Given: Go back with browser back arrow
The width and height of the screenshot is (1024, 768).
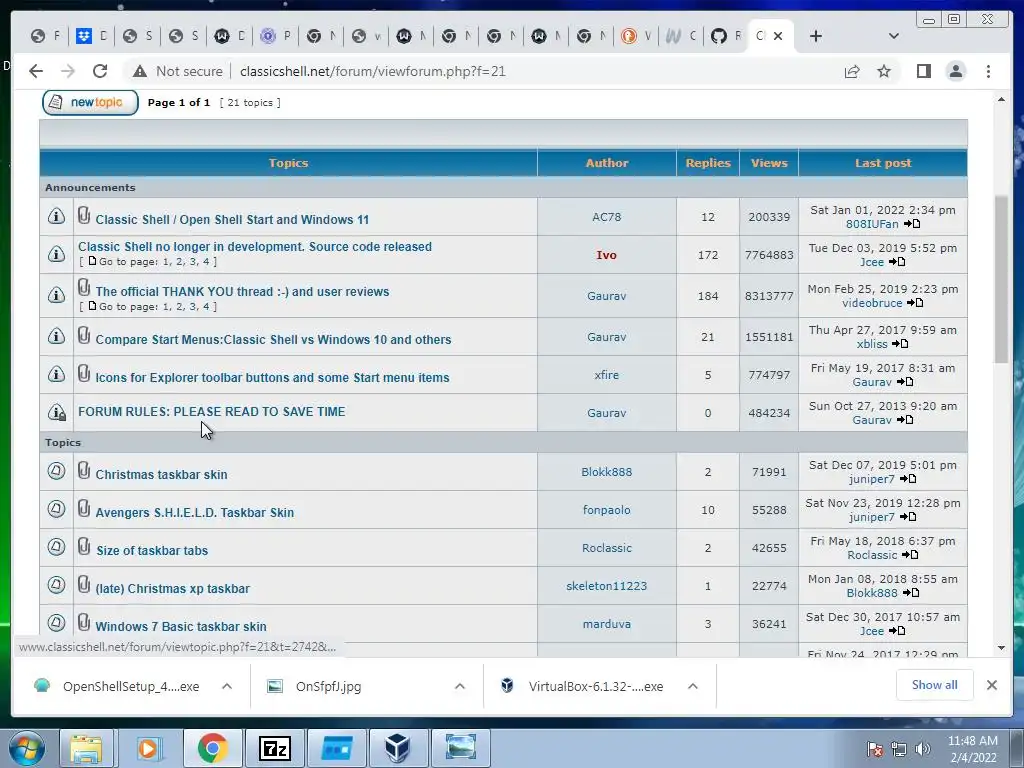Looking at the screenshot, I should [x=36, y=71].
